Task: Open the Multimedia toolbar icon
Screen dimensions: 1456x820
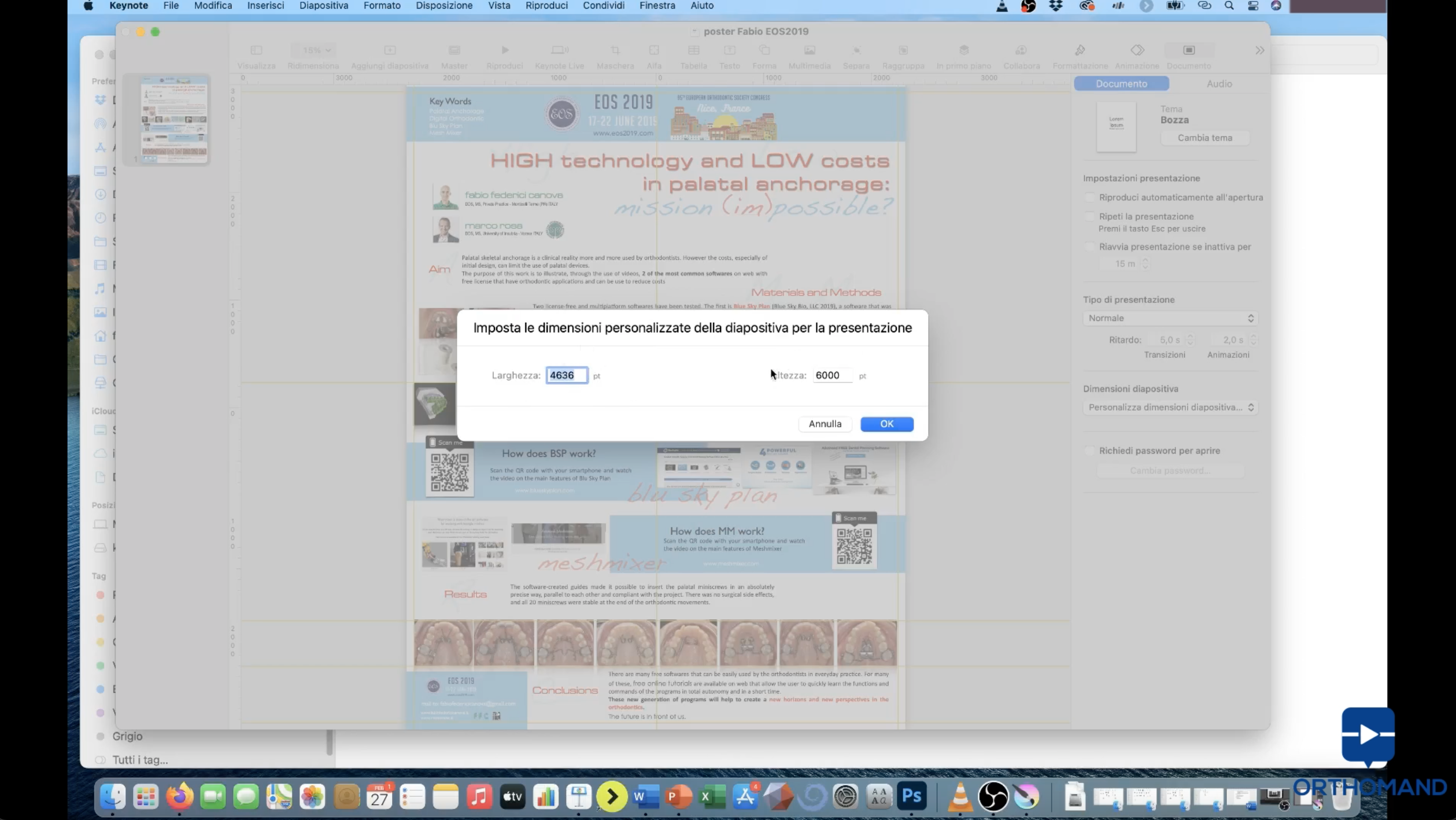Action: tap(809, 51)
